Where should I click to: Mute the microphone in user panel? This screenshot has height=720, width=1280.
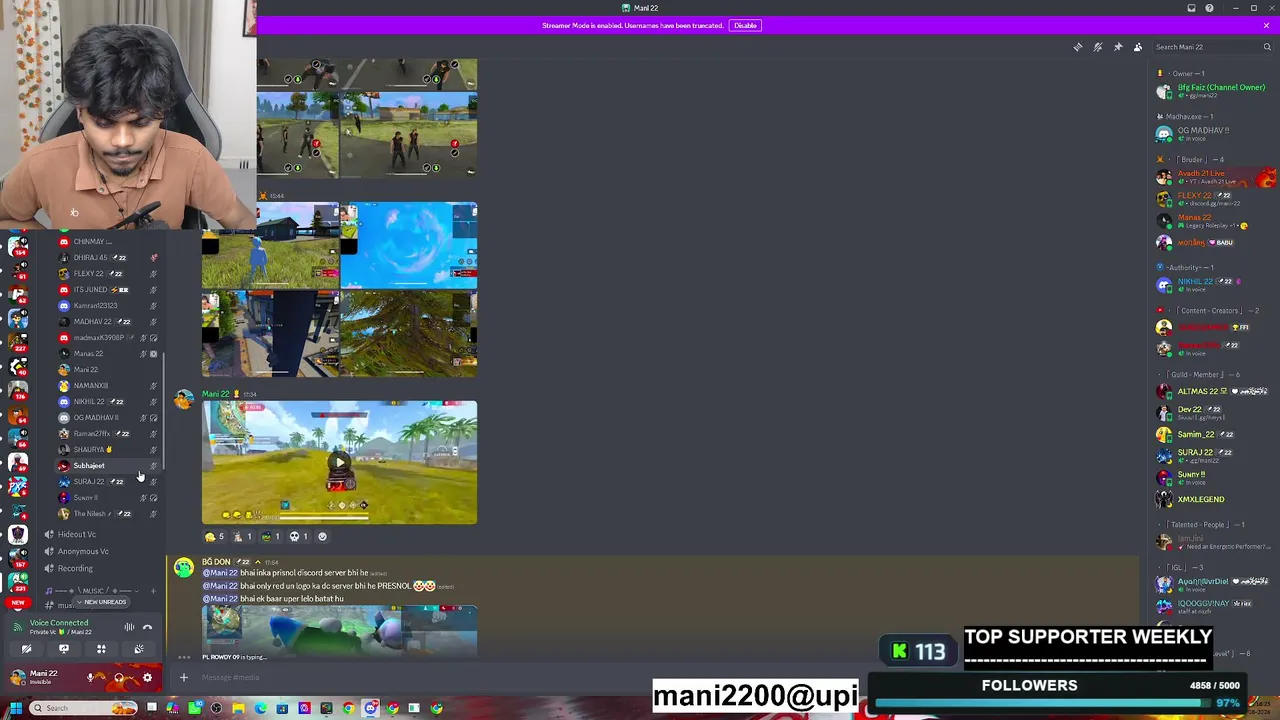pos(91,678)
